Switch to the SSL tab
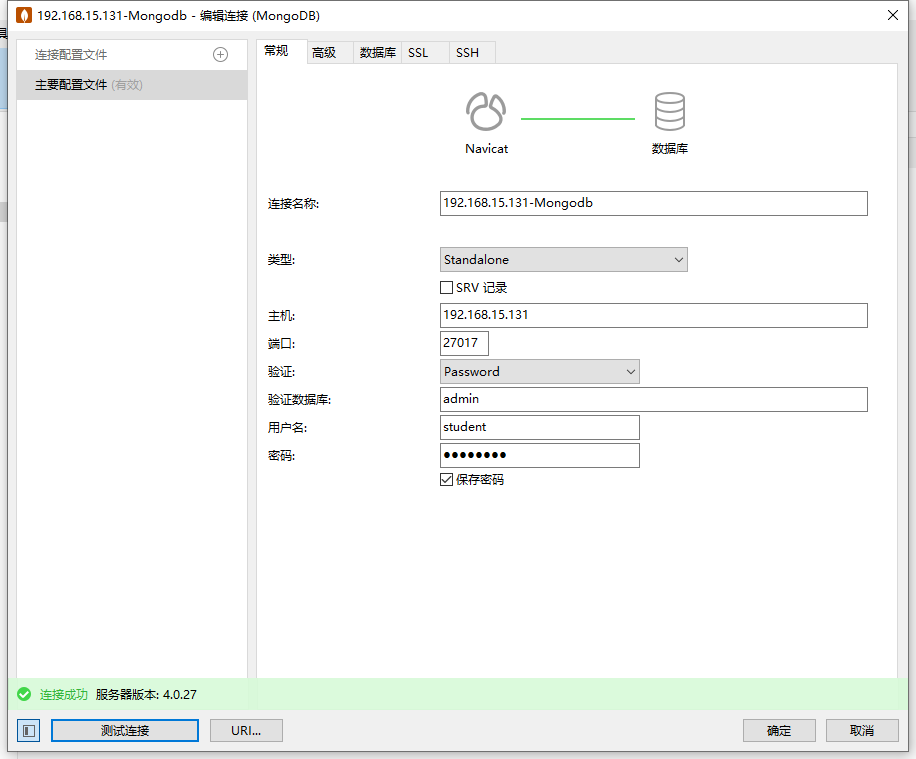Viewport: 916px width, 759px height. point(425,53)
